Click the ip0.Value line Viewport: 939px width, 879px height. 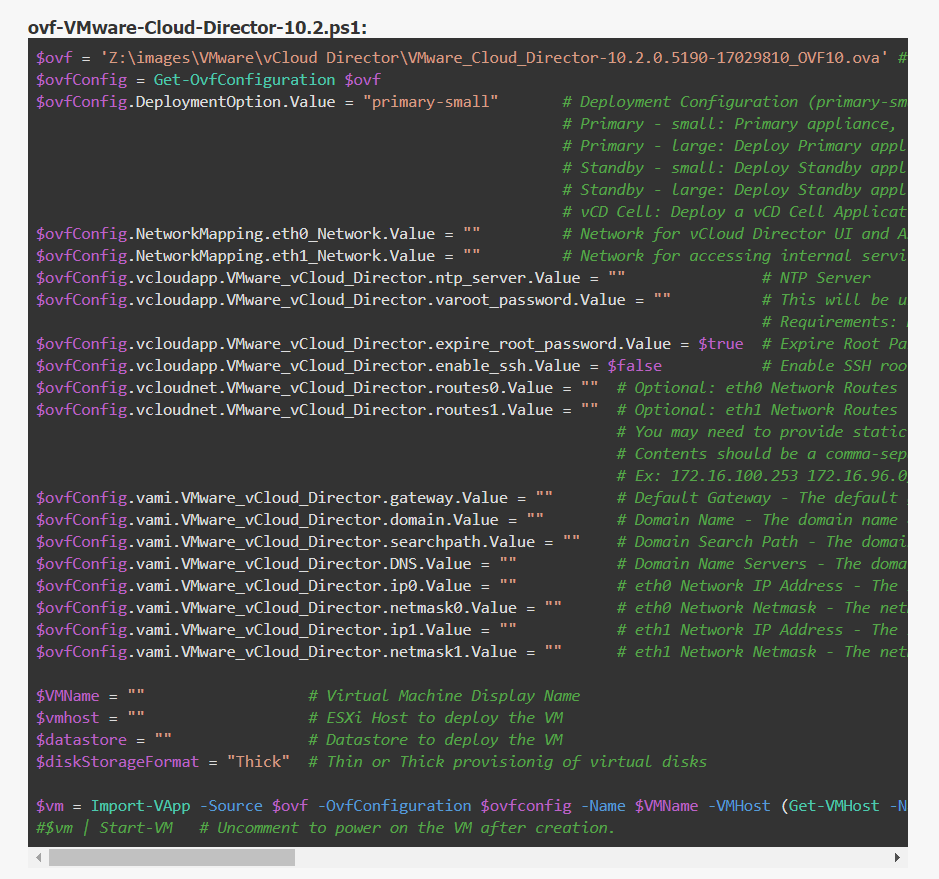tap(276, 586)
